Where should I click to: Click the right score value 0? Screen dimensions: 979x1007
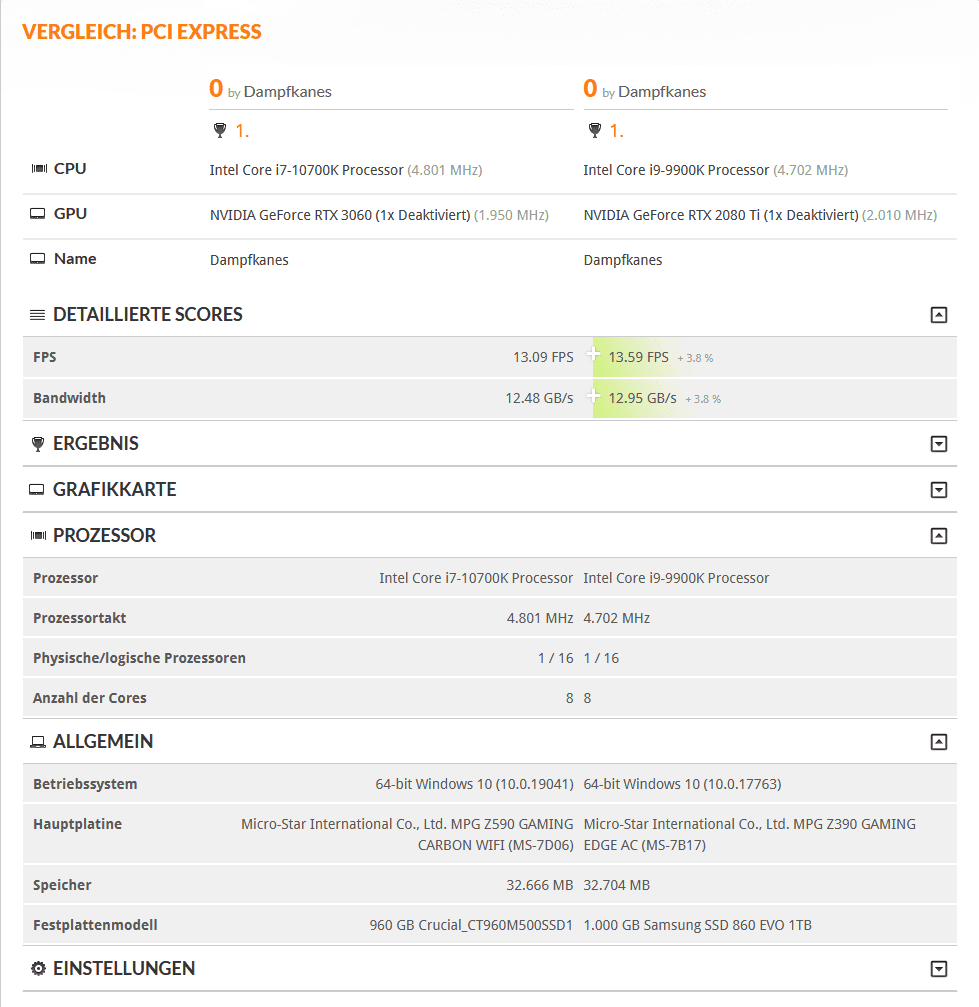[590, 89]
